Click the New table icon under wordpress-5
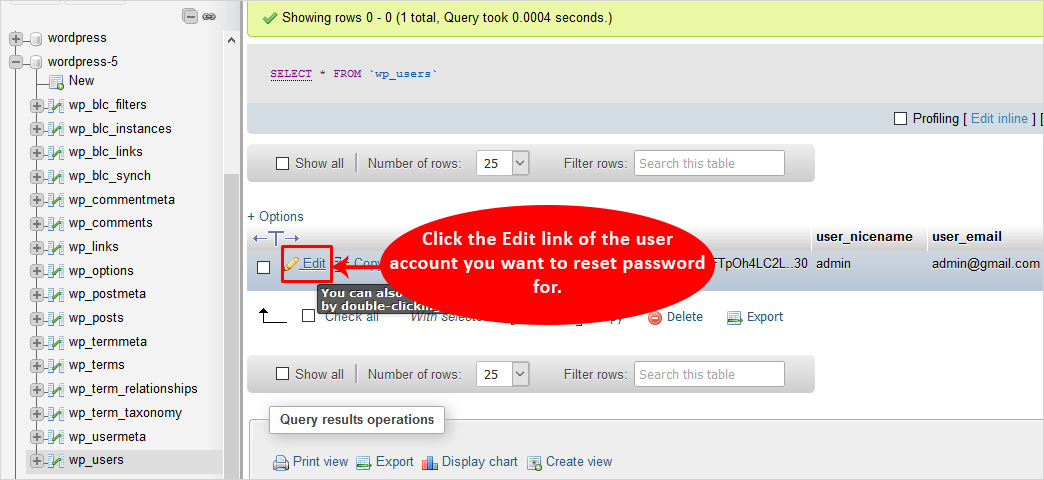Viewport: 1044px width, 480px height. point(57,81)
